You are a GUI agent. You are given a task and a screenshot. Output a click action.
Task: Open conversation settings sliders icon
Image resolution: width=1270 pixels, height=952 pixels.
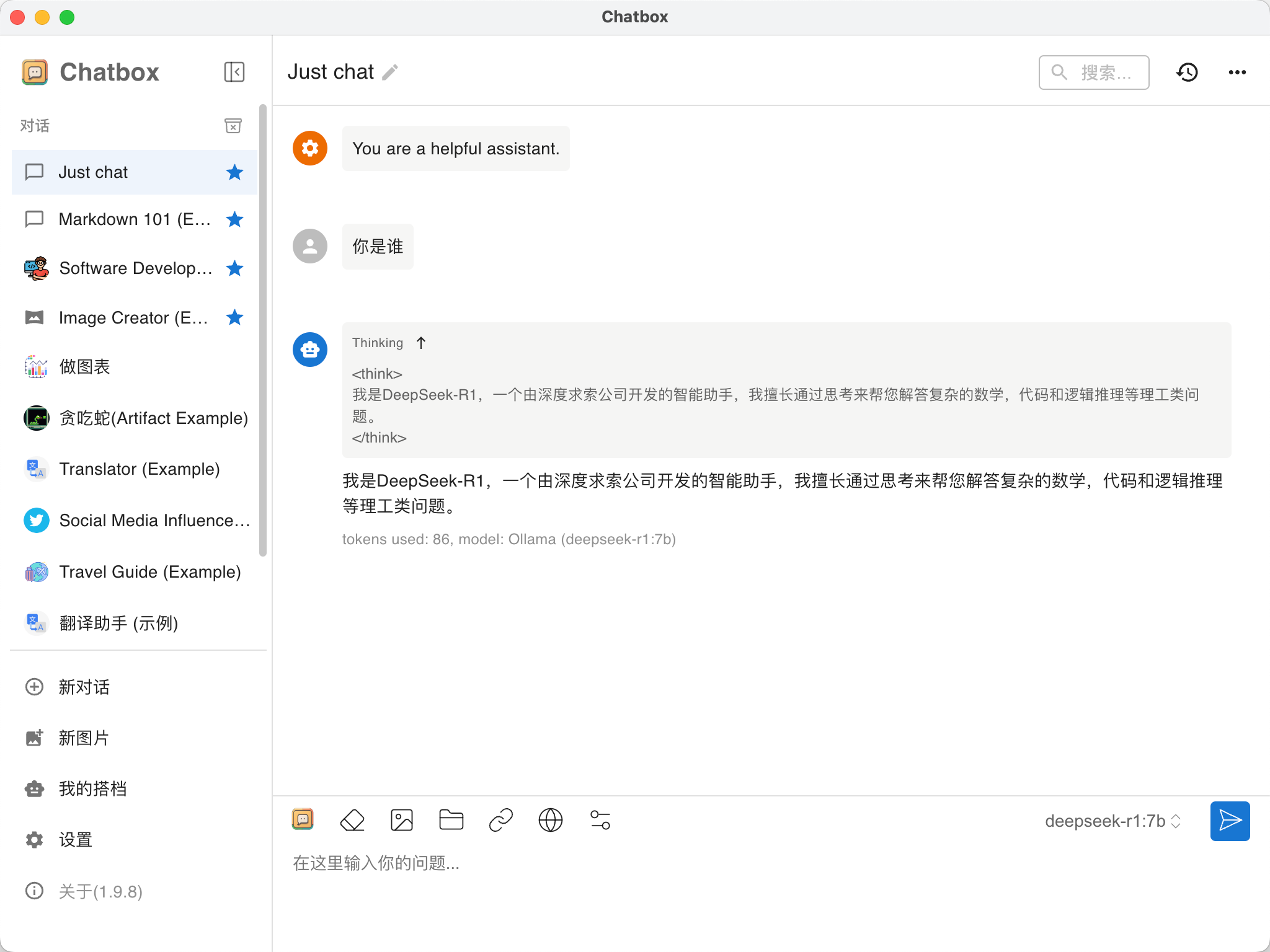pyautogui.click(x=600, y=820)
